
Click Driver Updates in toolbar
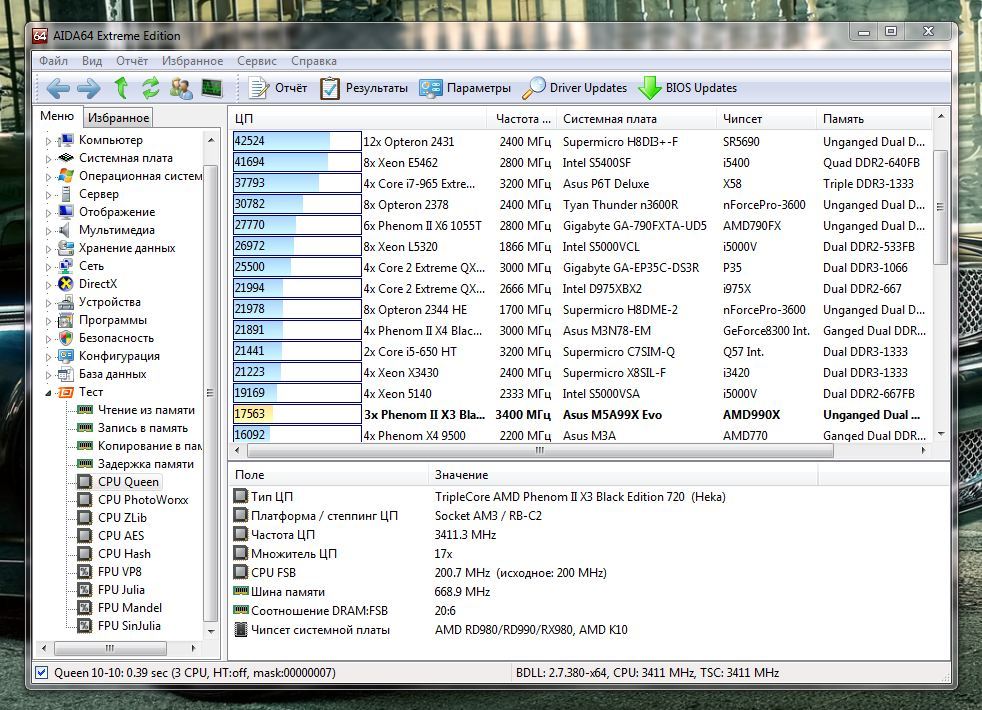(x=575, y=88)
